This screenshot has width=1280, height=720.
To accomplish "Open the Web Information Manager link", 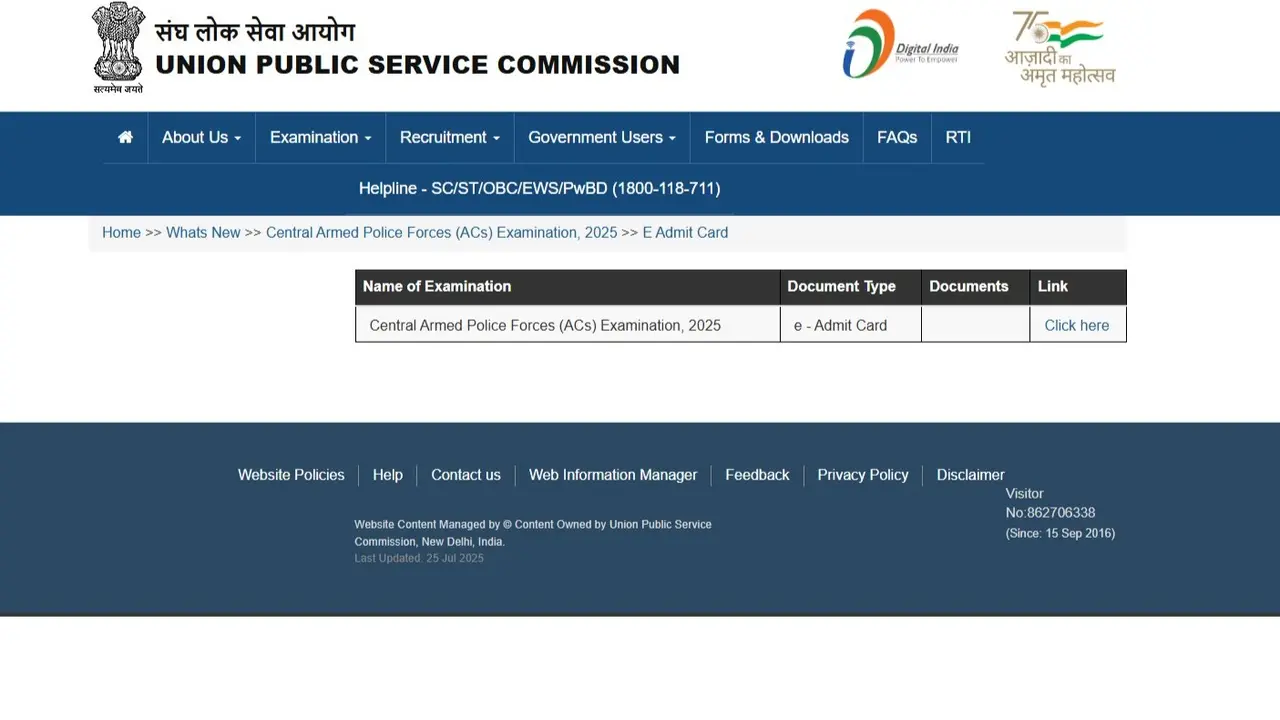I will pyautogui.click(x=613, y=475).
